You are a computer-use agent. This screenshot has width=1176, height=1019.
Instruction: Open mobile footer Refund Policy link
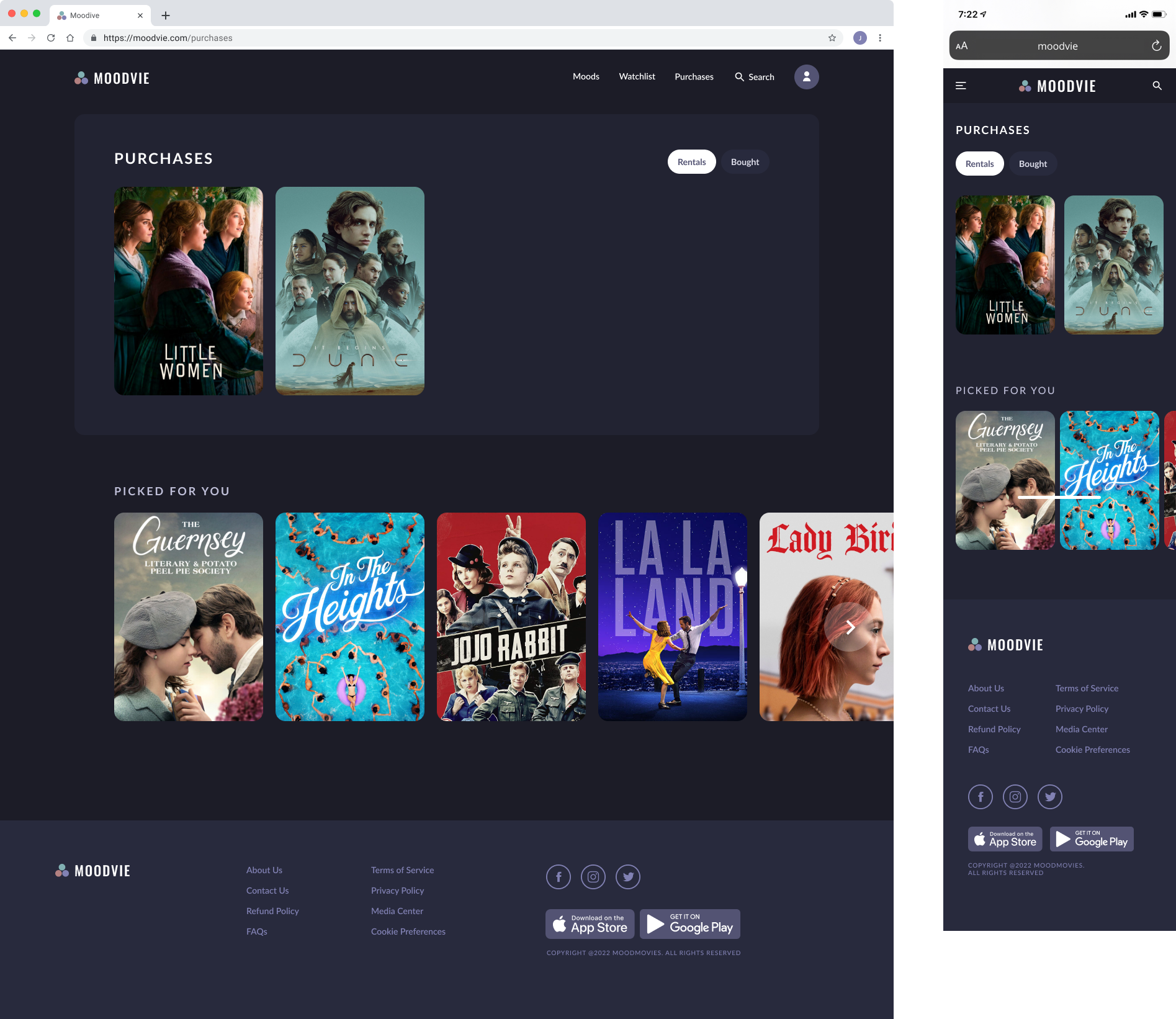click(x=994, y=729)
